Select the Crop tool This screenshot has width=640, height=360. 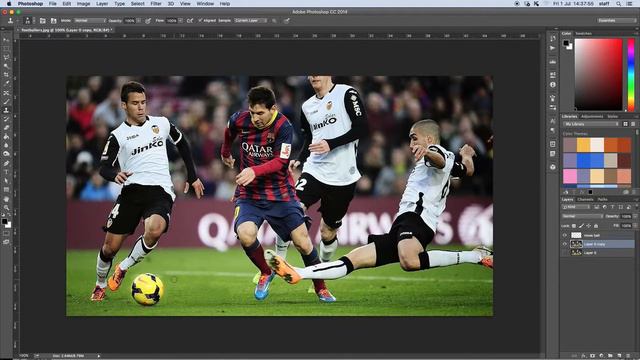point(7,74)
